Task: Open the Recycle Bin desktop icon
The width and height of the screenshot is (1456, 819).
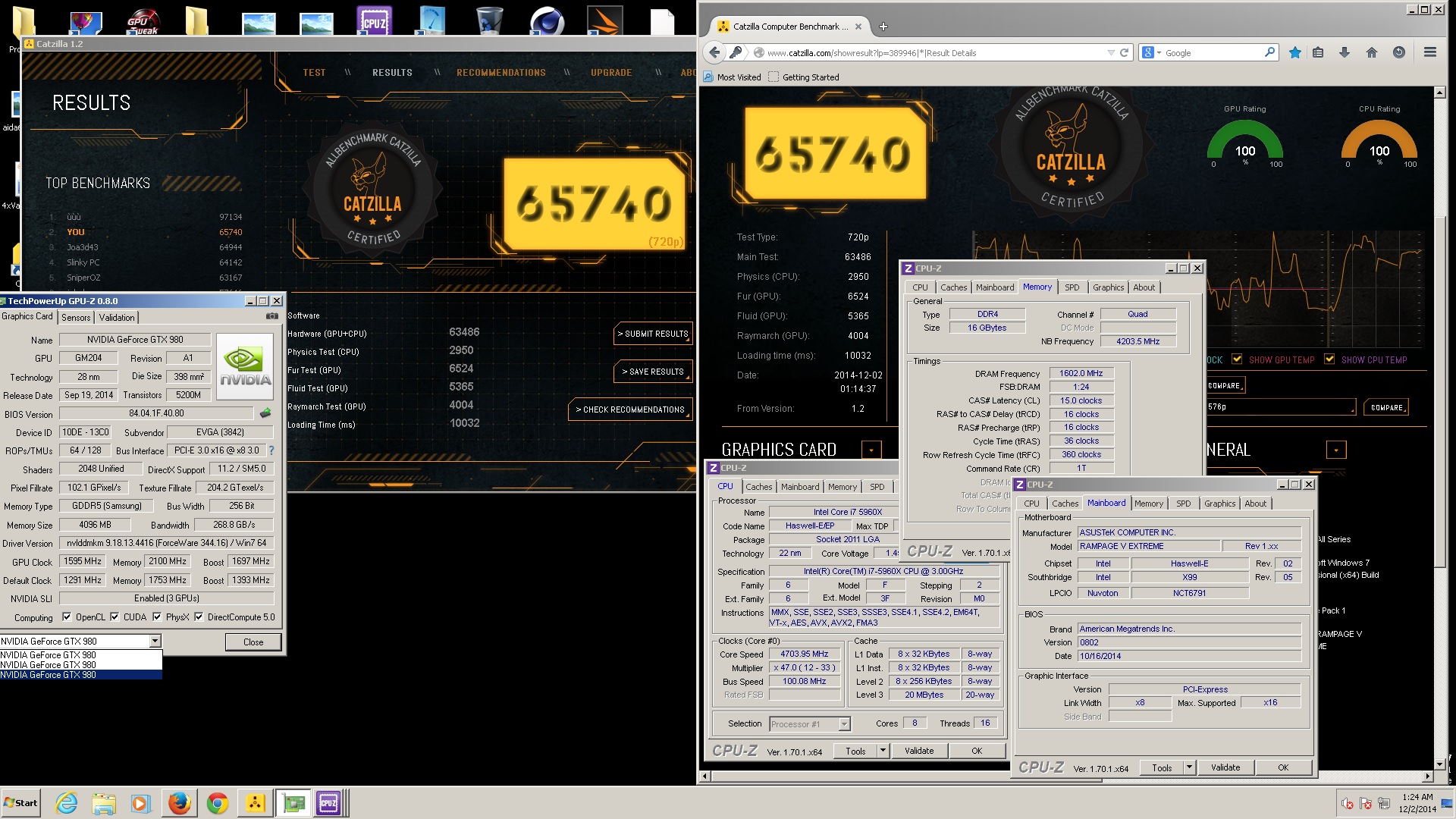Action: tap(489, 20)
